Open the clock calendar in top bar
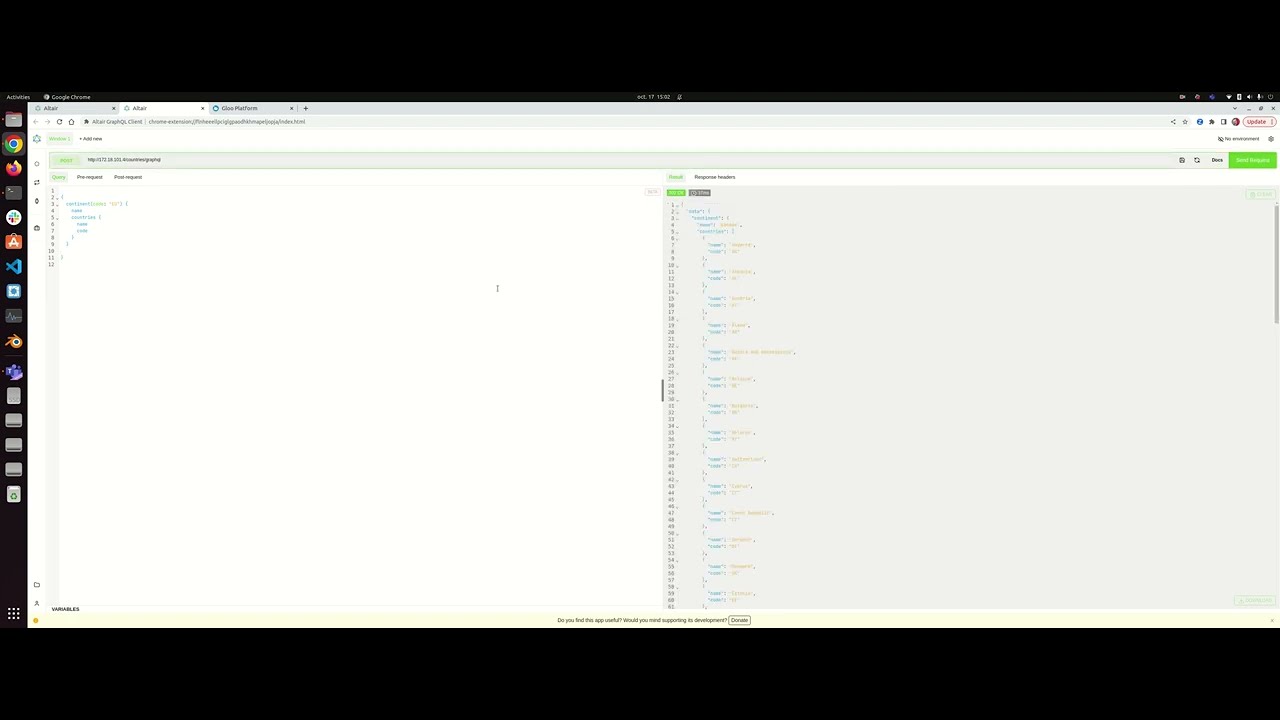Image resolution: width=1280 pixels, height=720 pixels. 653,97
